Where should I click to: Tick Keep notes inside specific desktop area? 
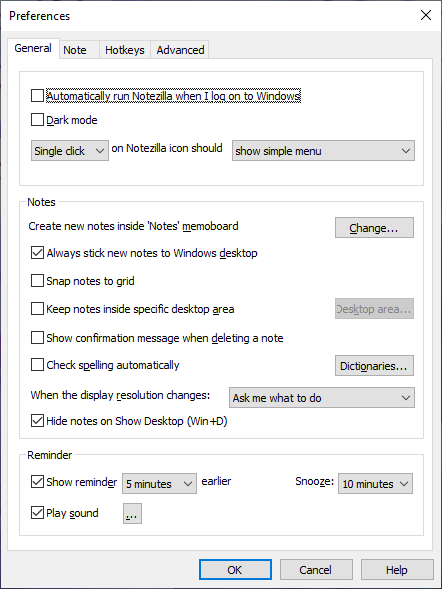point(37,309)
